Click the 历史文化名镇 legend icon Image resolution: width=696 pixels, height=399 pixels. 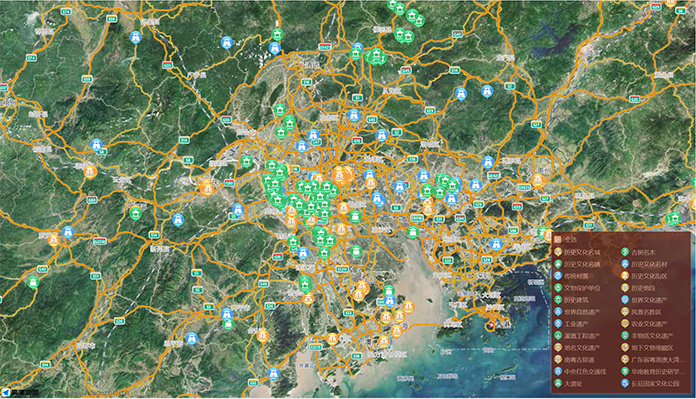(558, 264)
